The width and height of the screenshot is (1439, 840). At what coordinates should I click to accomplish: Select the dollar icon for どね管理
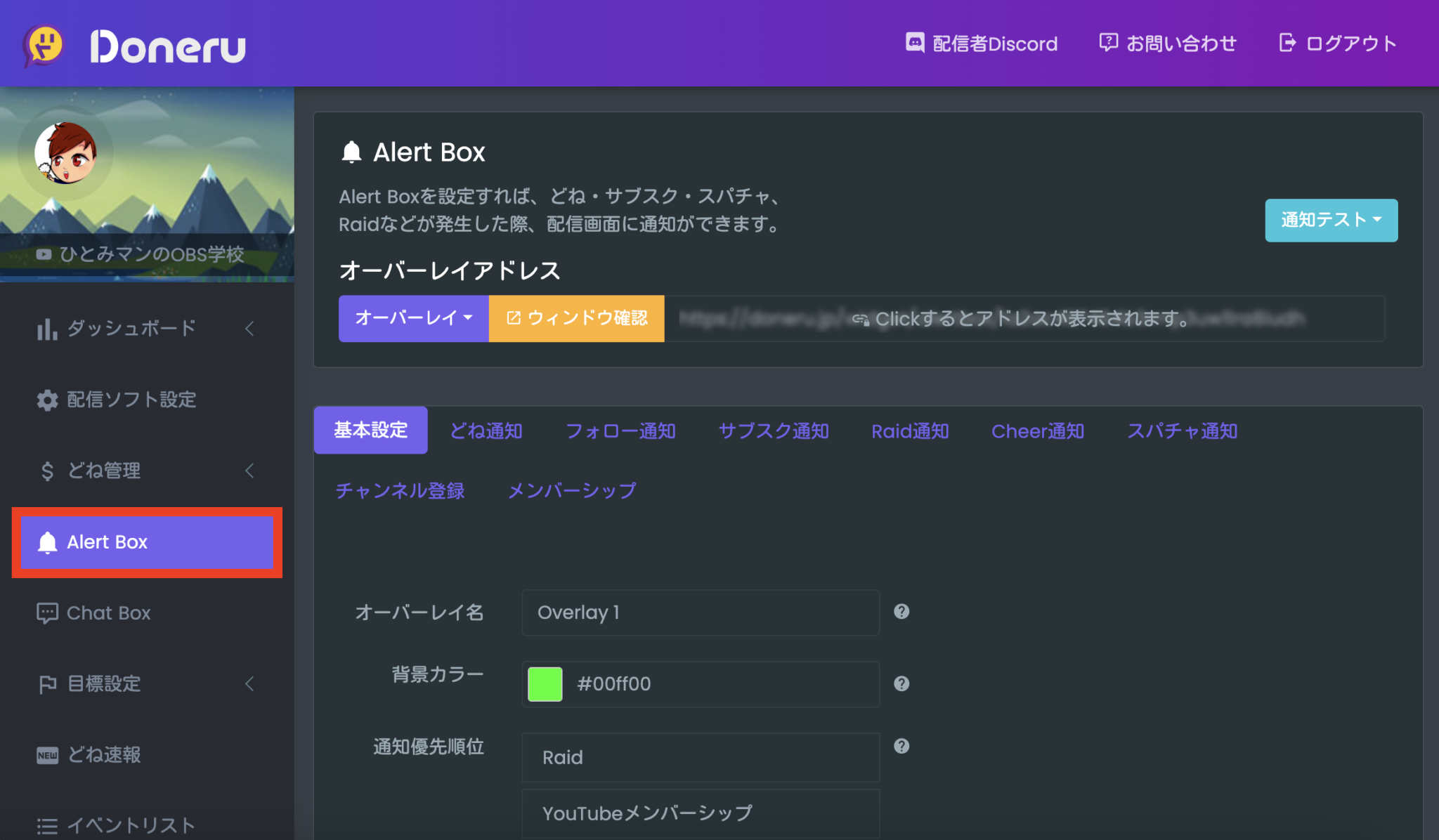pyautogui.click(x=46, y=471)
